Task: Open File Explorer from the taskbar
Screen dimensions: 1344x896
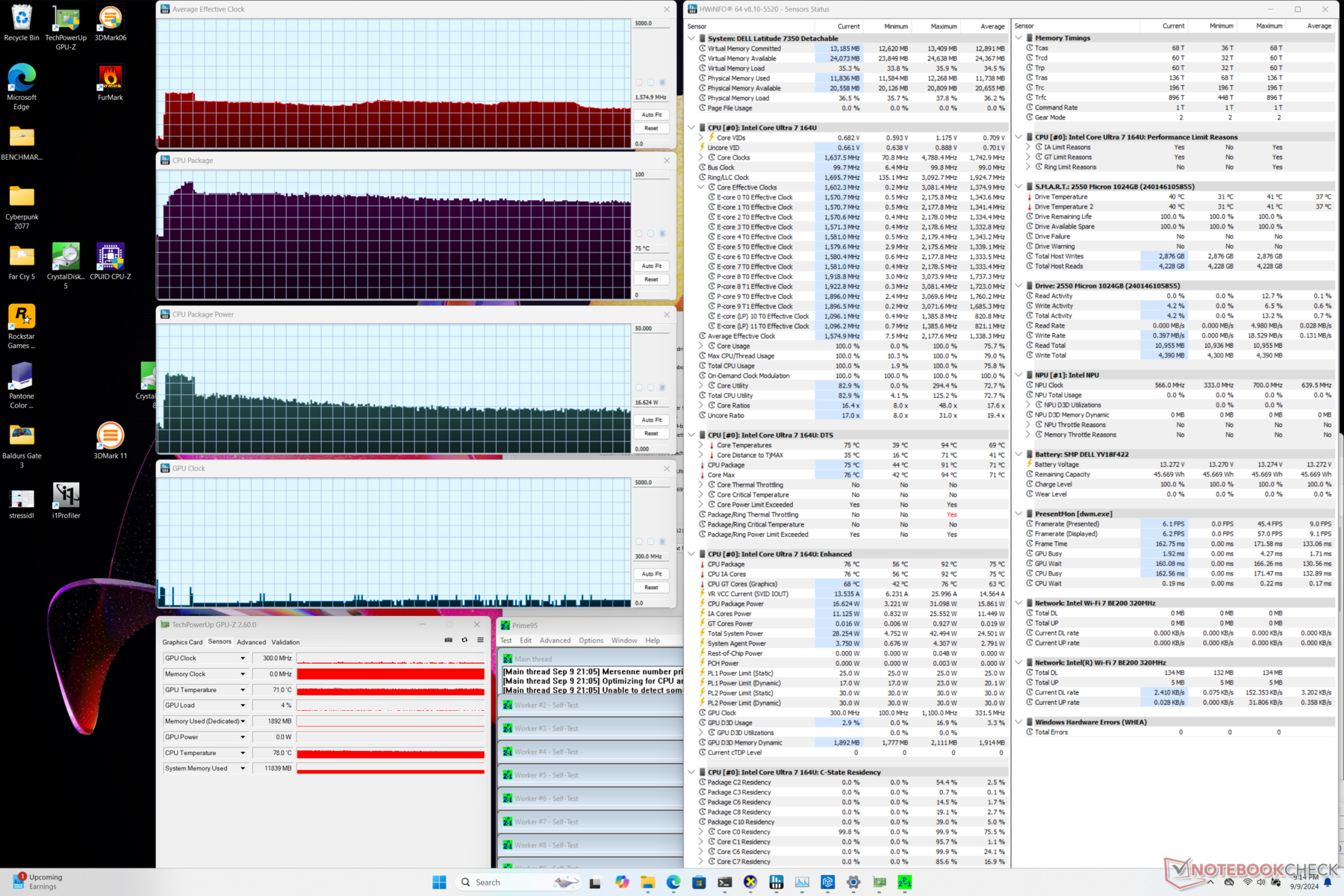Action: pos(647,882)
